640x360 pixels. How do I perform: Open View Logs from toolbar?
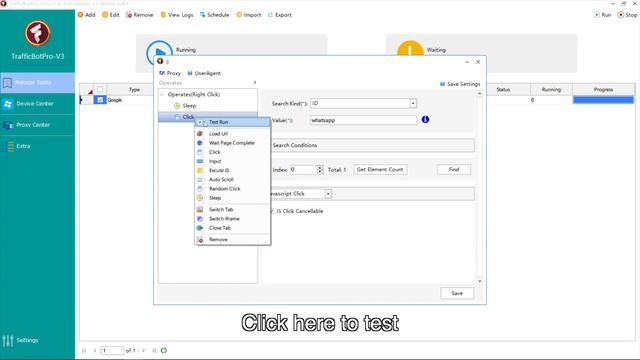[177, 15]
